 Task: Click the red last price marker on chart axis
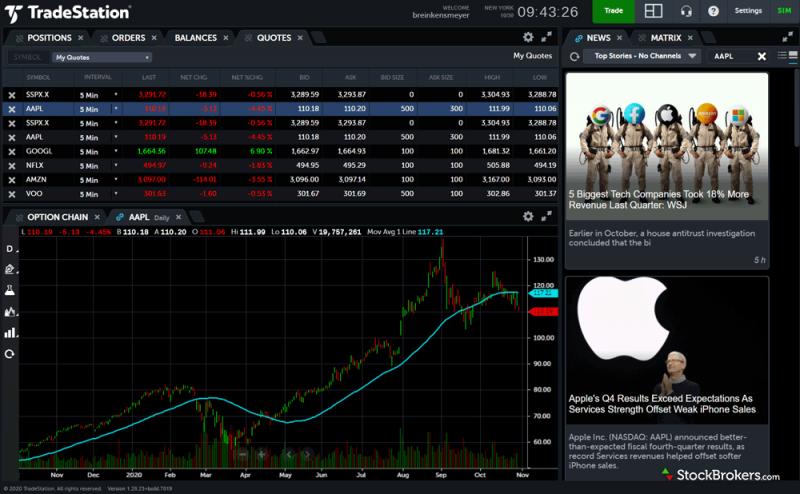coord(544,311)
